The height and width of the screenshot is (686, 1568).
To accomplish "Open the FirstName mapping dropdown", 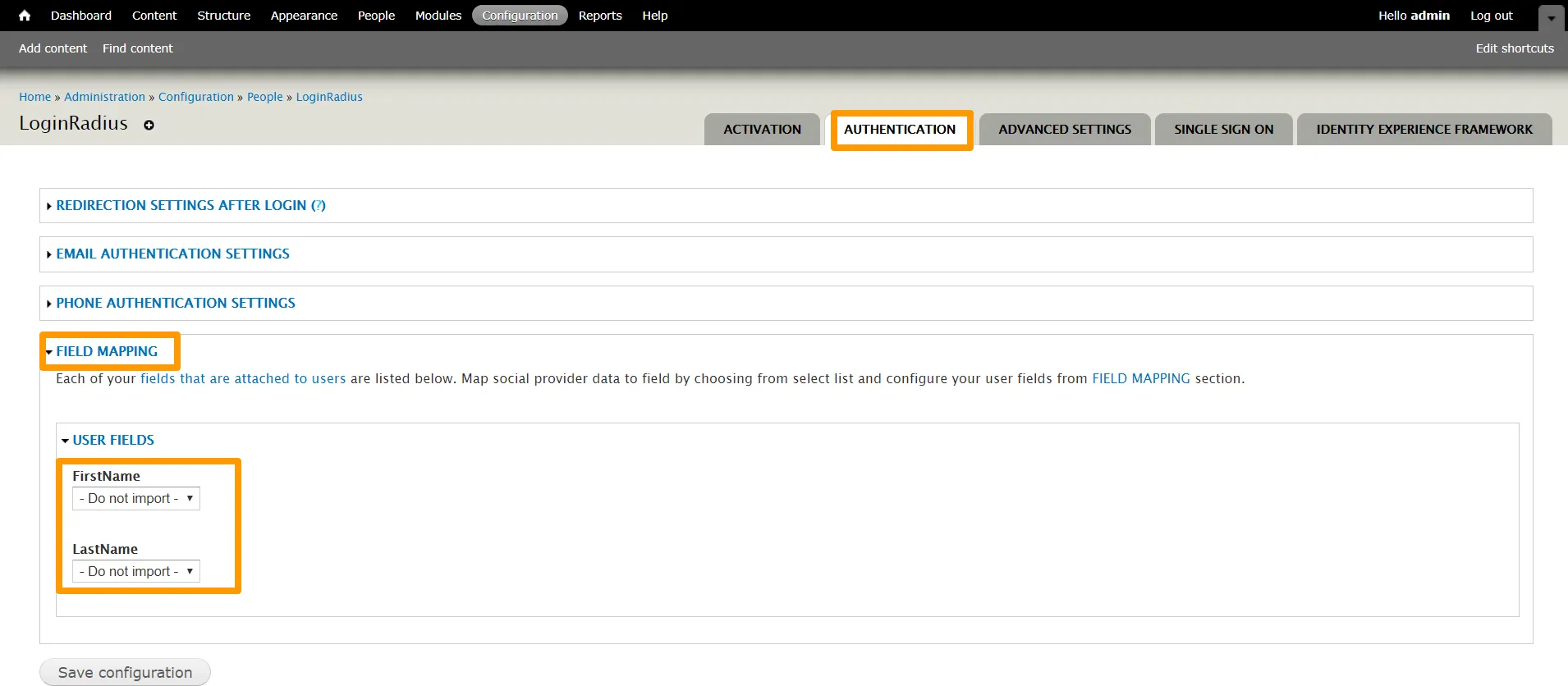I will coord(136,499).
